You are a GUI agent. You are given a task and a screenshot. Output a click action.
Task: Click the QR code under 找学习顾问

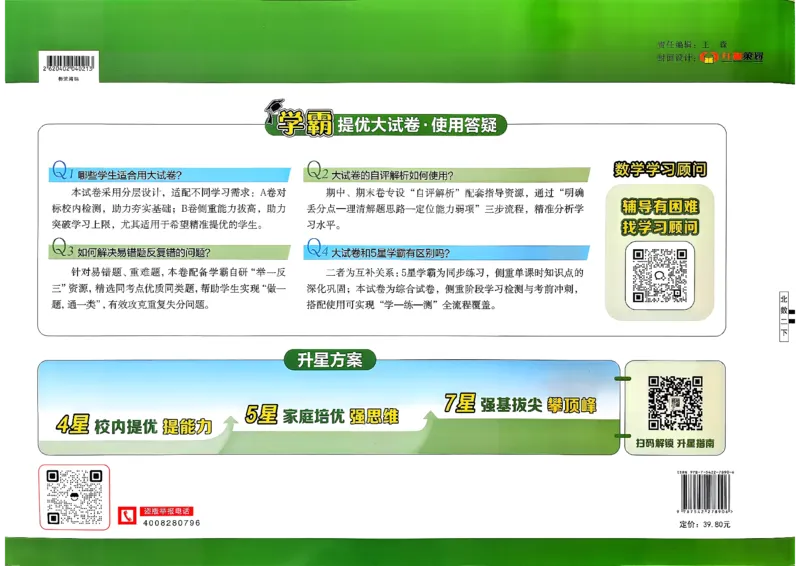point(660,275)
